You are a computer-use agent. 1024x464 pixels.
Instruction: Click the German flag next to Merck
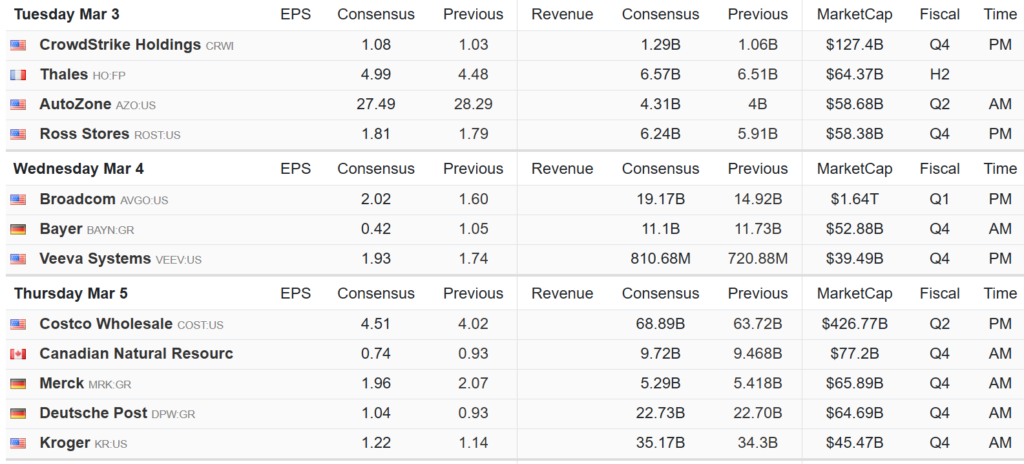coord(18,384)
